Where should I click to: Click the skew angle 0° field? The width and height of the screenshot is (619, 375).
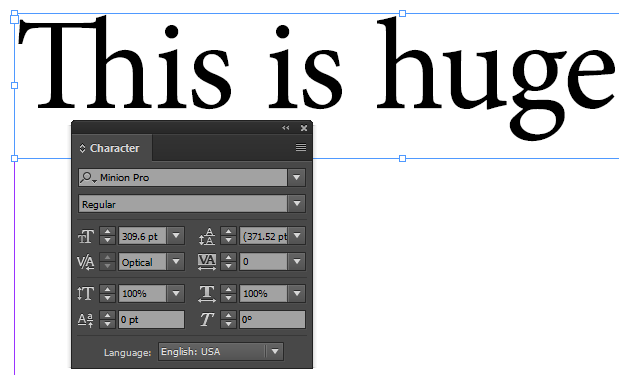[272, 319]
